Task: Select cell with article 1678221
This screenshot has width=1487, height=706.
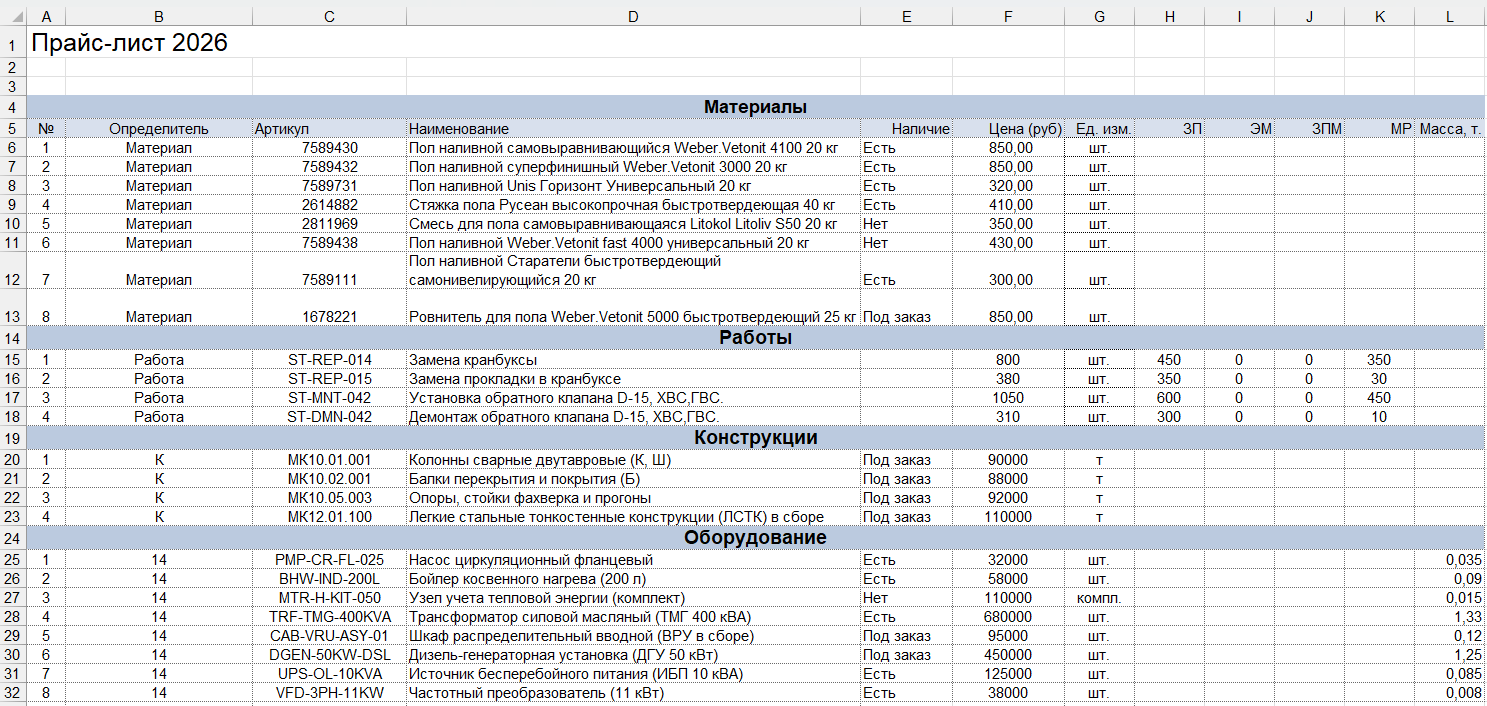Action: [x=329, y=308]
